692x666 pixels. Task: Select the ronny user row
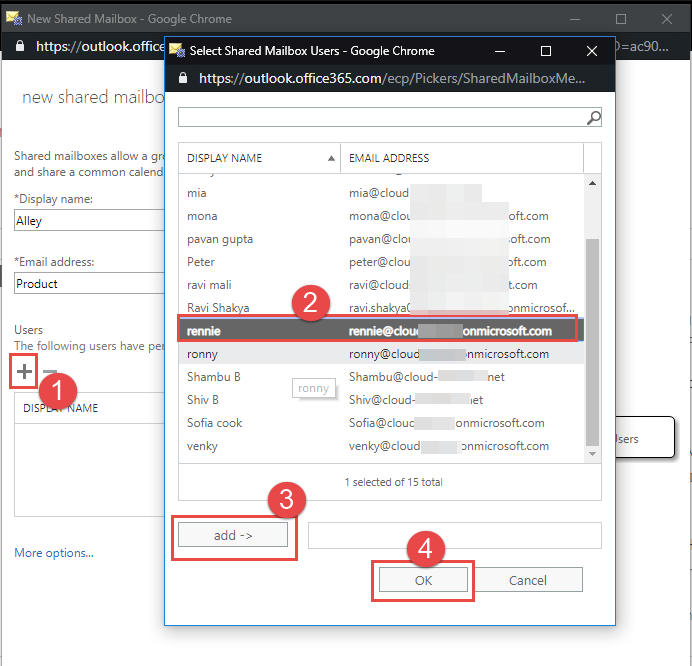381,354
